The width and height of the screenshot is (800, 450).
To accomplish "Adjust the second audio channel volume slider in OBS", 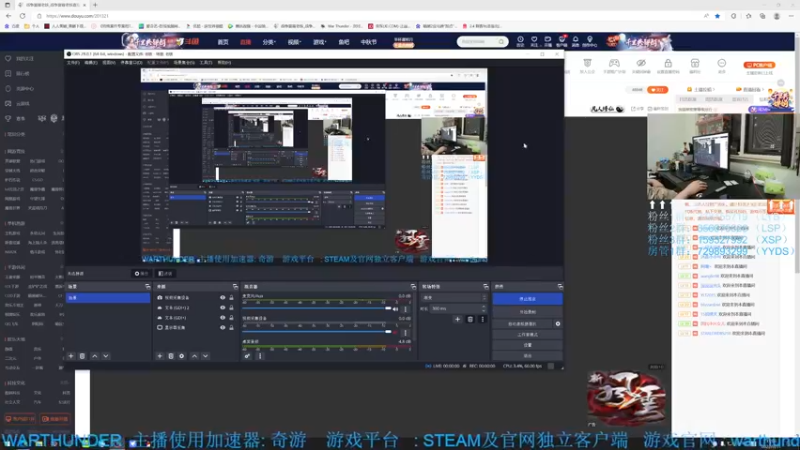I will [x=317, y=332].
